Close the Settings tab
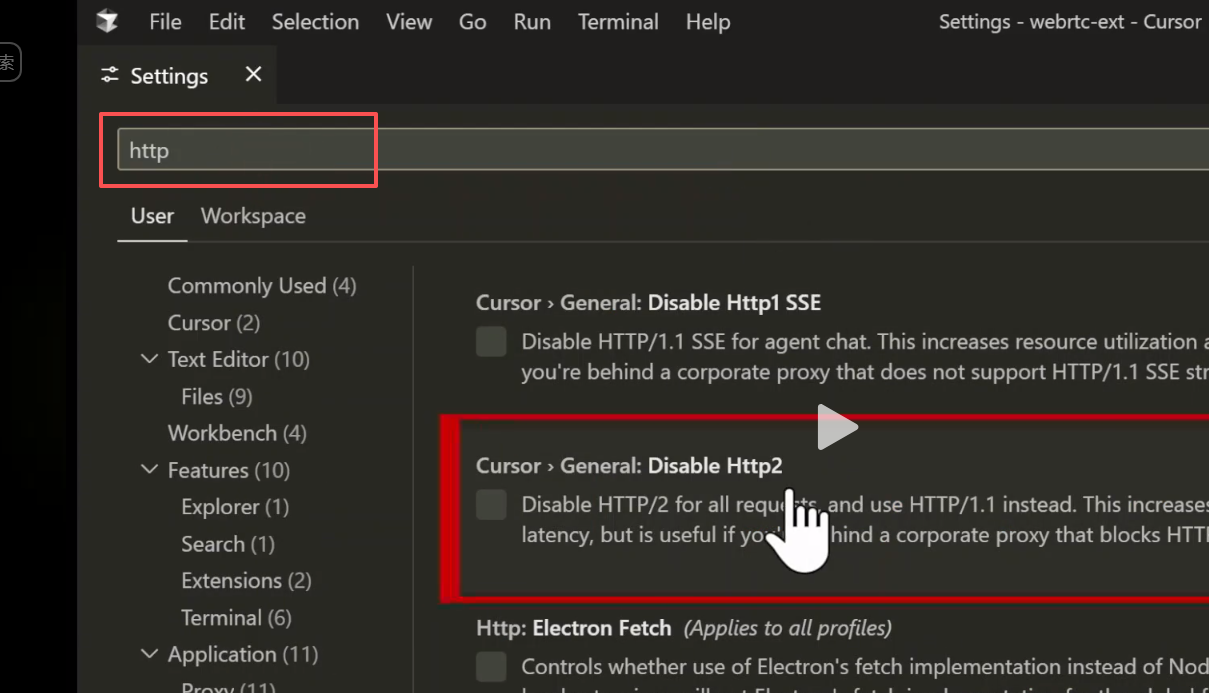 tap(254, 75)
